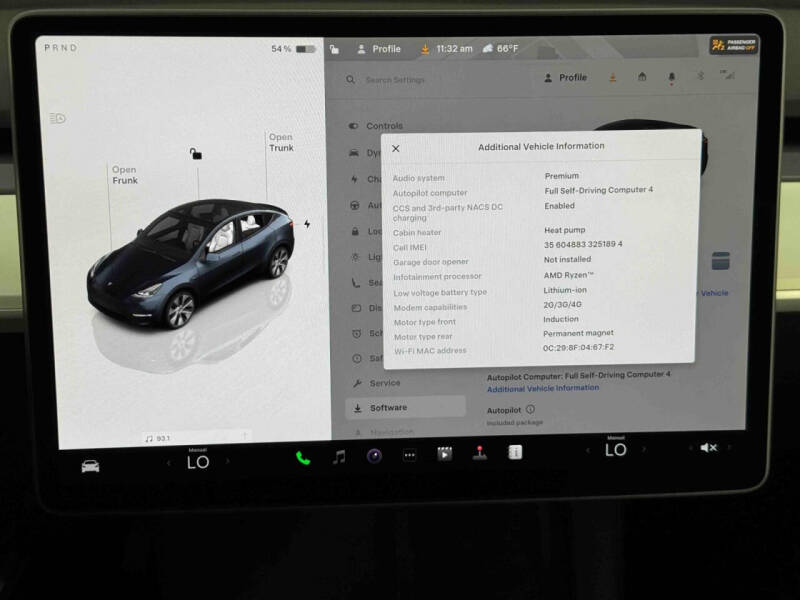The width and height of the screenshot is (800, 600).
Task: Increase driver temperature with right arrow
Action: [228, 461]
